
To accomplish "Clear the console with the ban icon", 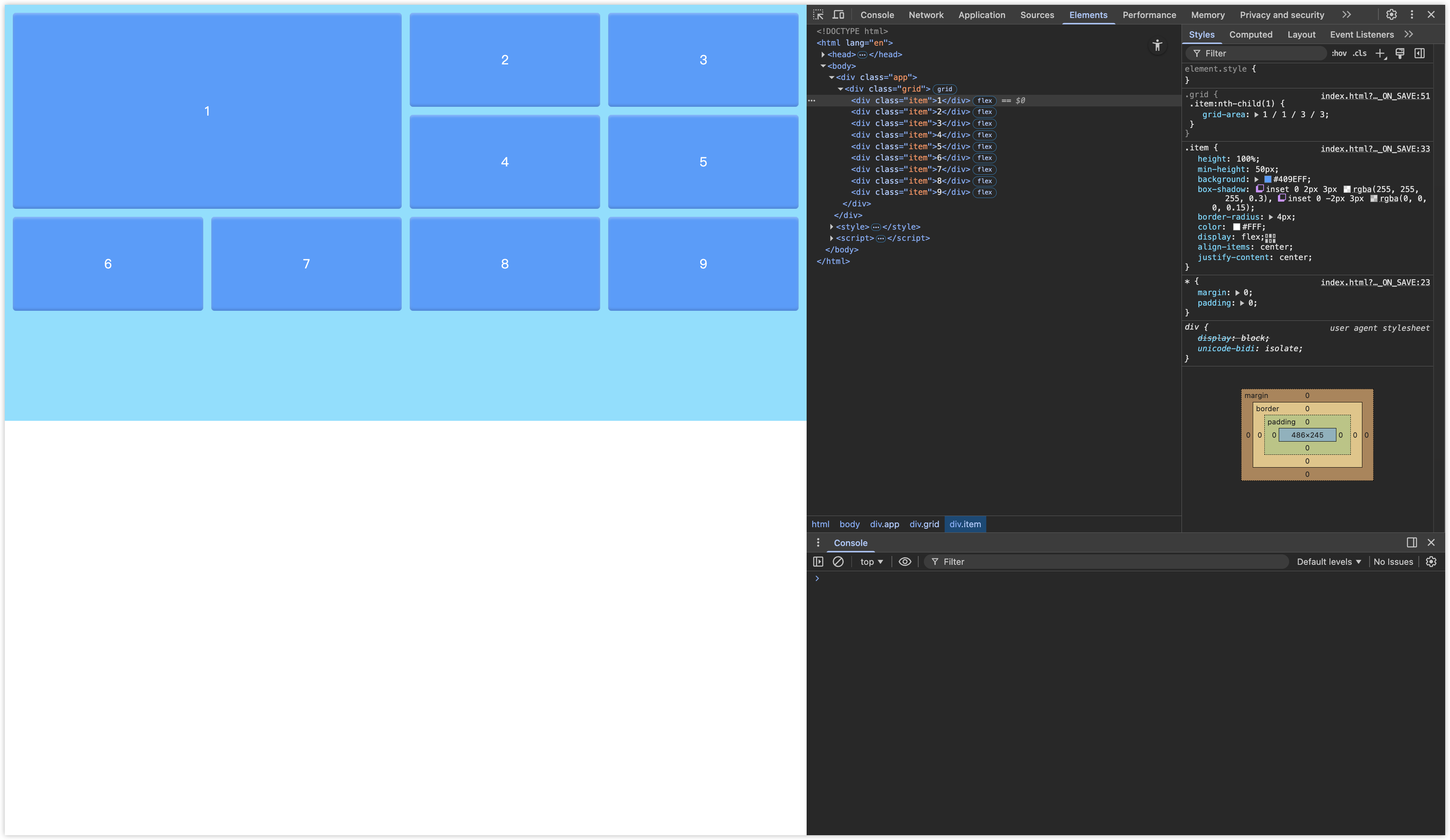I will tap(838, 562).
